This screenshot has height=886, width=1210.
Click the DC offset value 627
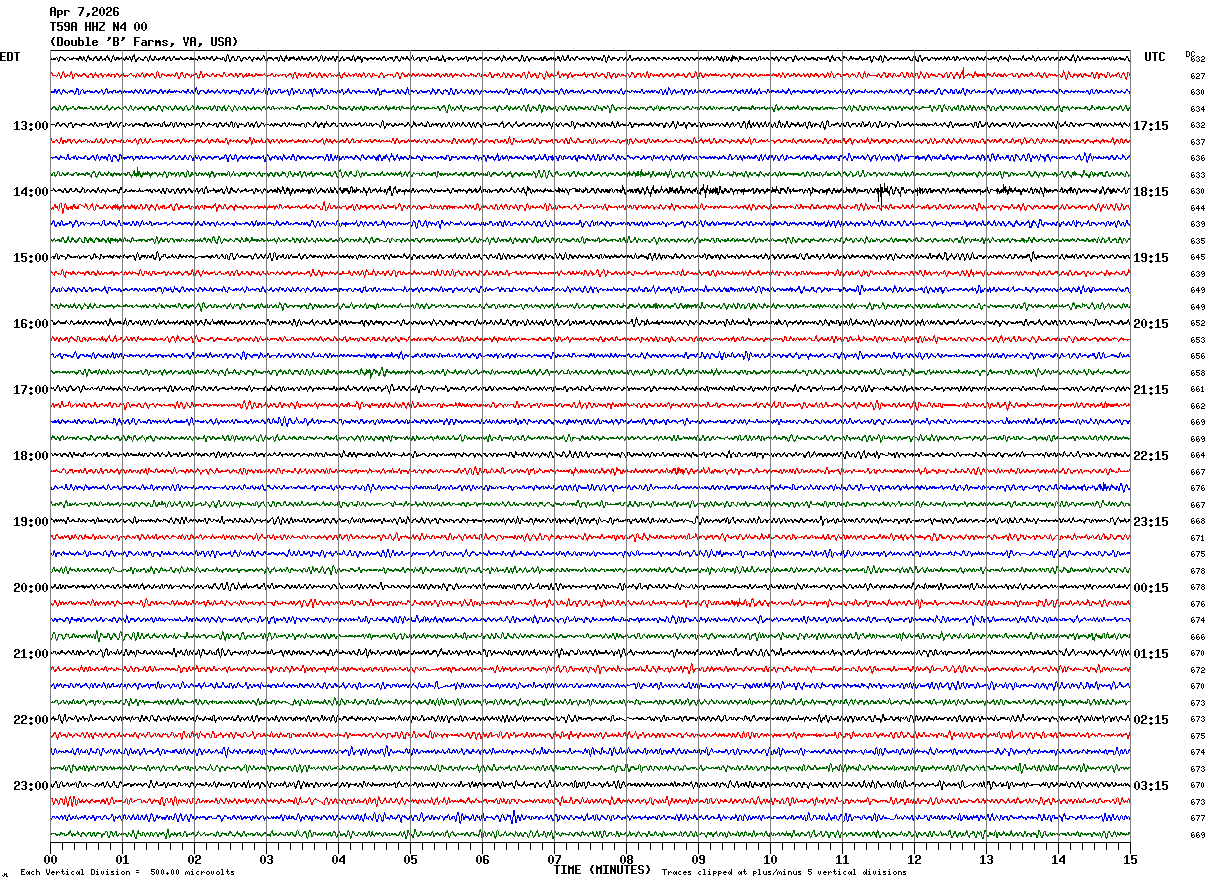pyautogui.click(x=1197, y=76)
